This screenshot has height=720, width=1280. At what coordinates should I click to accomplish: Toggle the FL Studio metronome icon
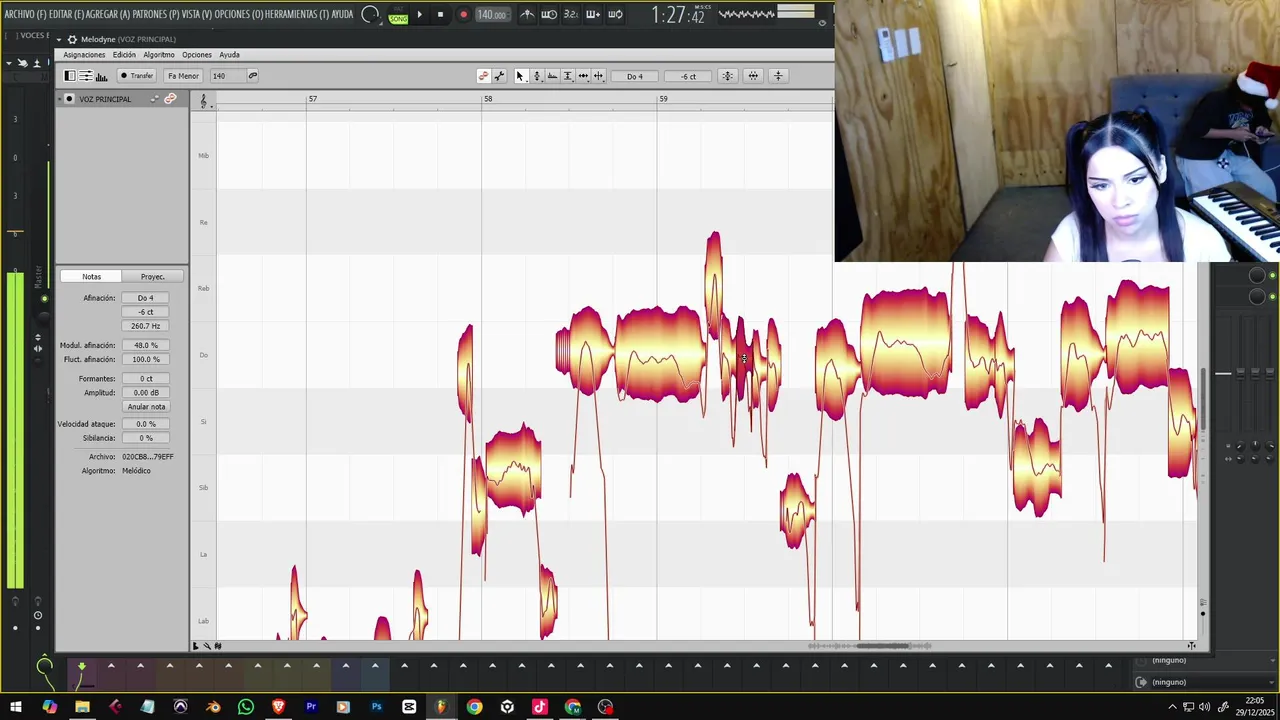[527, 14]
